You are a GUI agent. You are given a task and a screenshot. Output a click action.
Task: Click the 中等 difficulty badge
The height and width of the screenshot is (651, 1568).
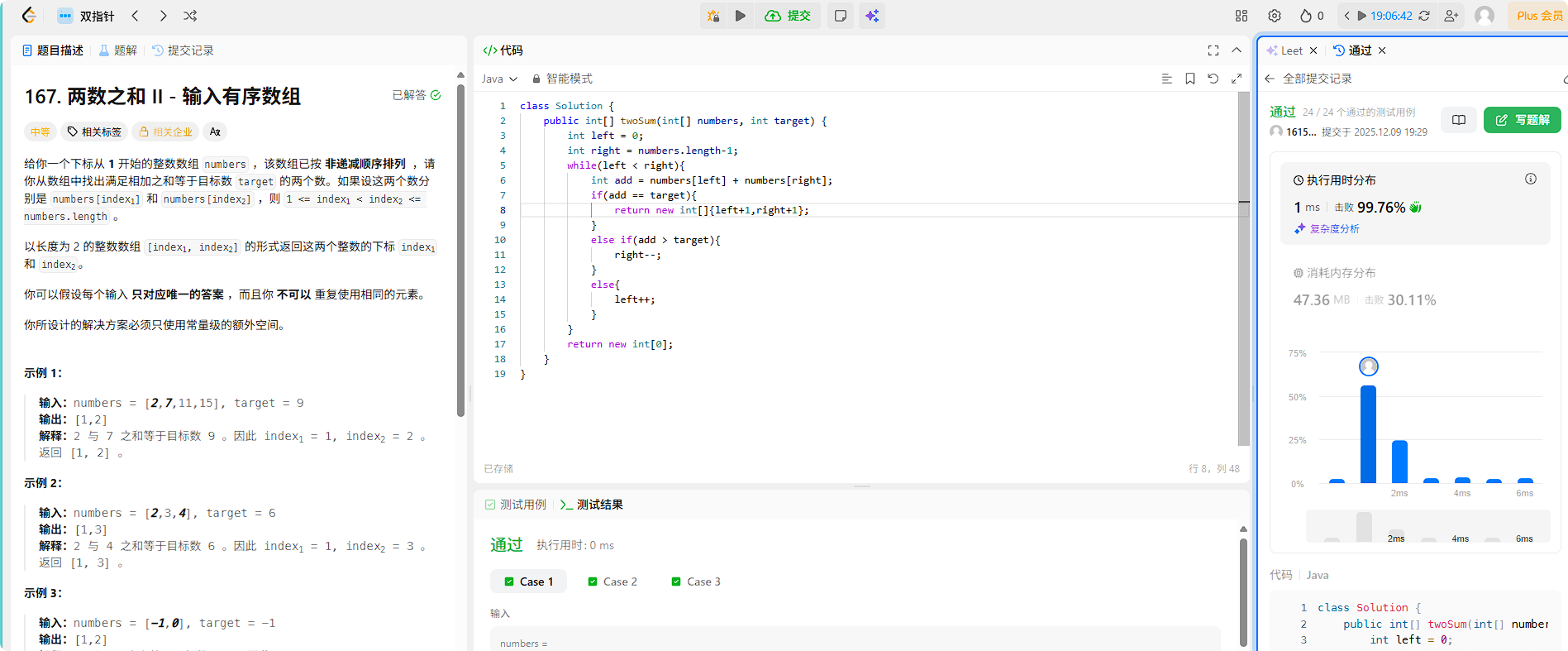pos(40,132)
